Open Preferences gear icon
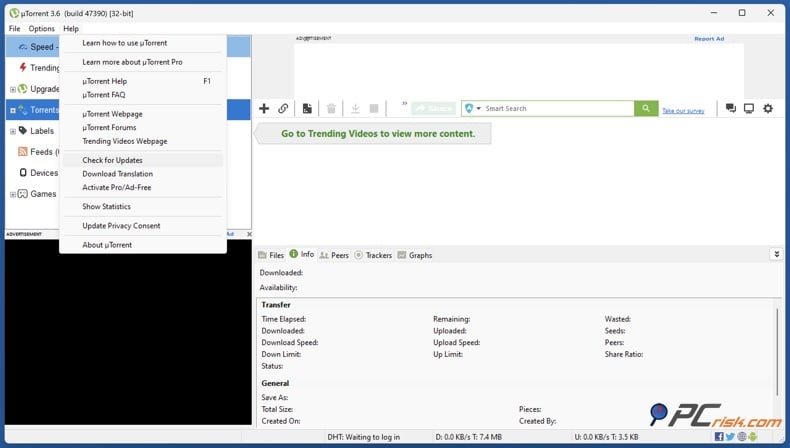This screenshot has width=790, height=448. [768, 108]
